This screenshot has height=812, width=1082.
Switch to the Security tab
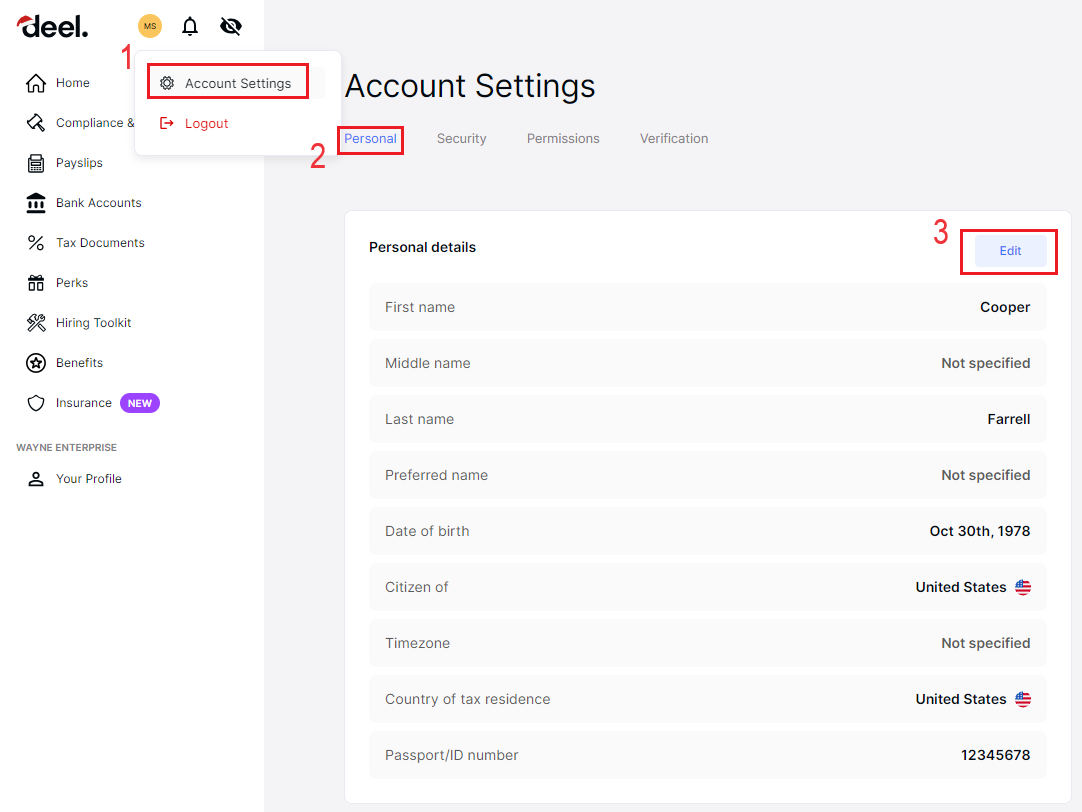click(461, 138)
